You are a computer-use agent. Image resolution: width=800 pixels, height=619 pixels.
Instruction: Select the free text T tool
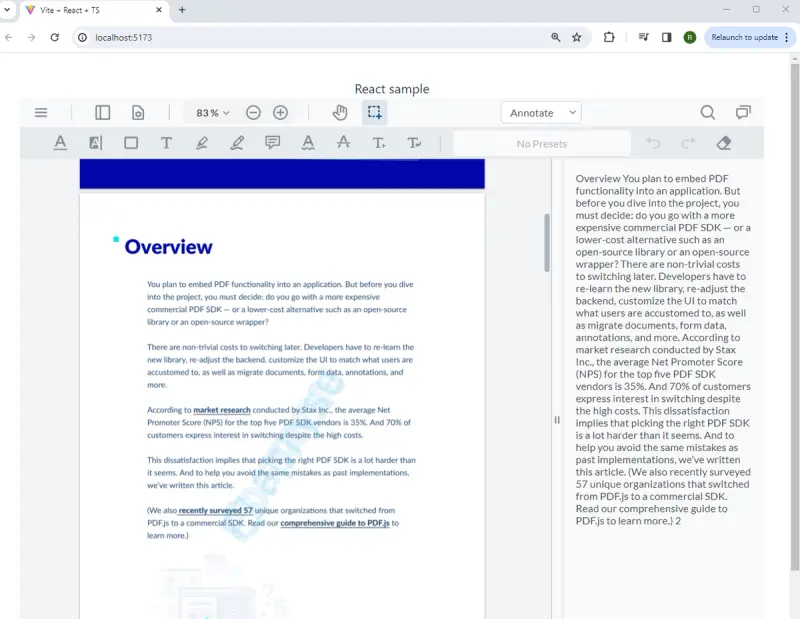click(166, 143)
